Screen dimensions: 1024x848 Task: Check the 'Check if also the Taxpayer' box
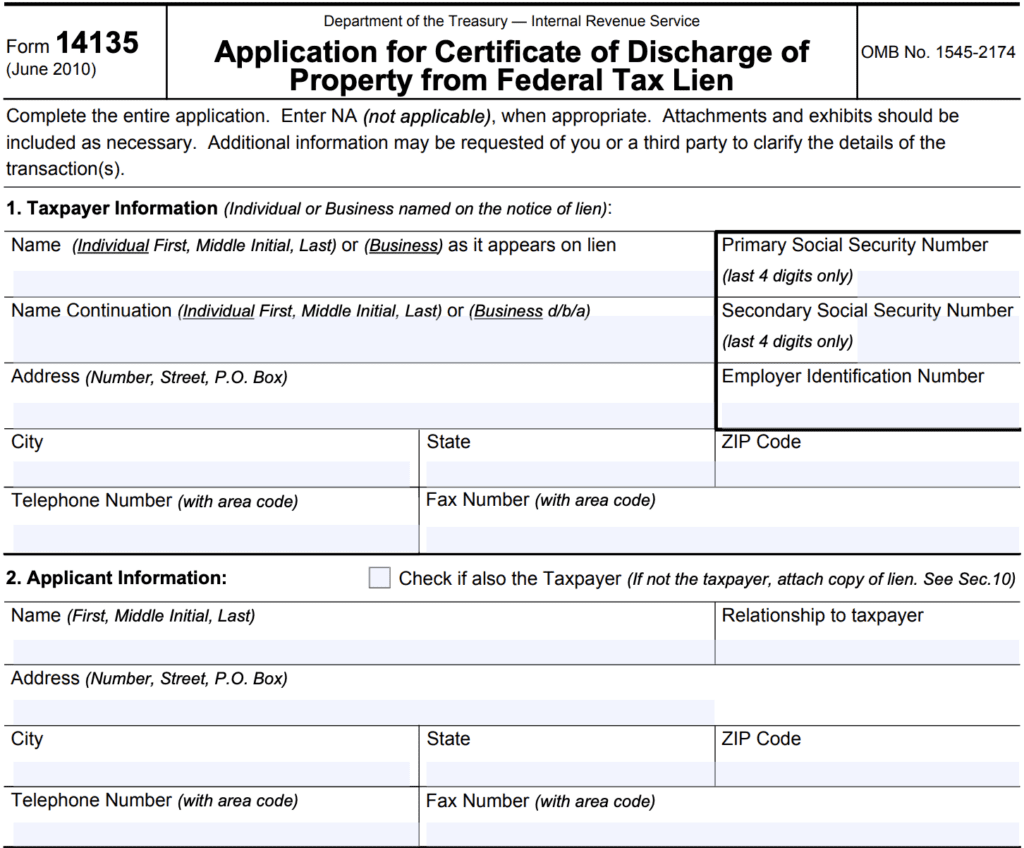pyautogui.click(x=380, y=578)
